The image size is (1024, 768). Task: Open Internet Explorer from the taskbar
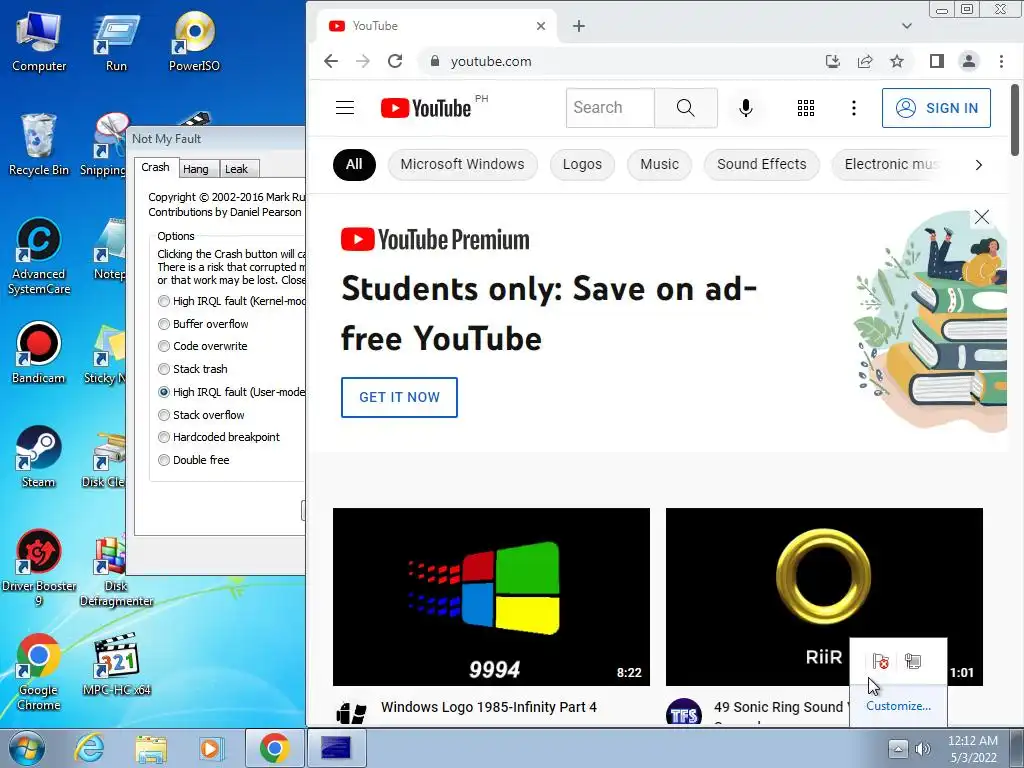[x=89, y=748]
